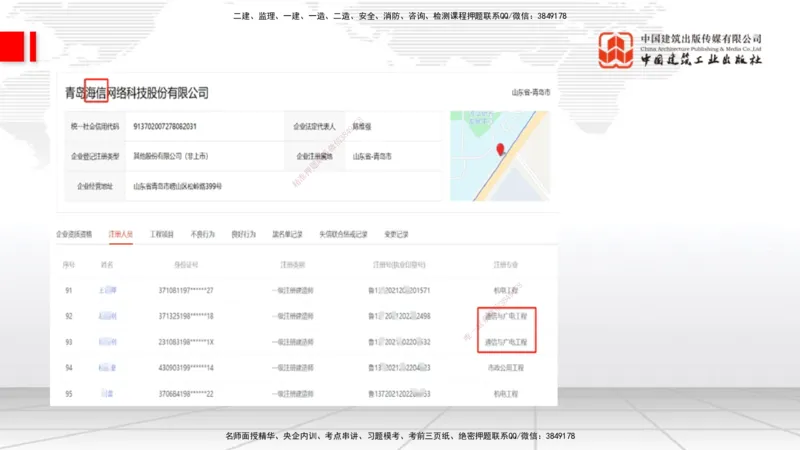This screenshot has width=800, height=450.
Task: Switch to the 企业资质资格 tab
Action: pyautogui.click(x=74, y=234)
